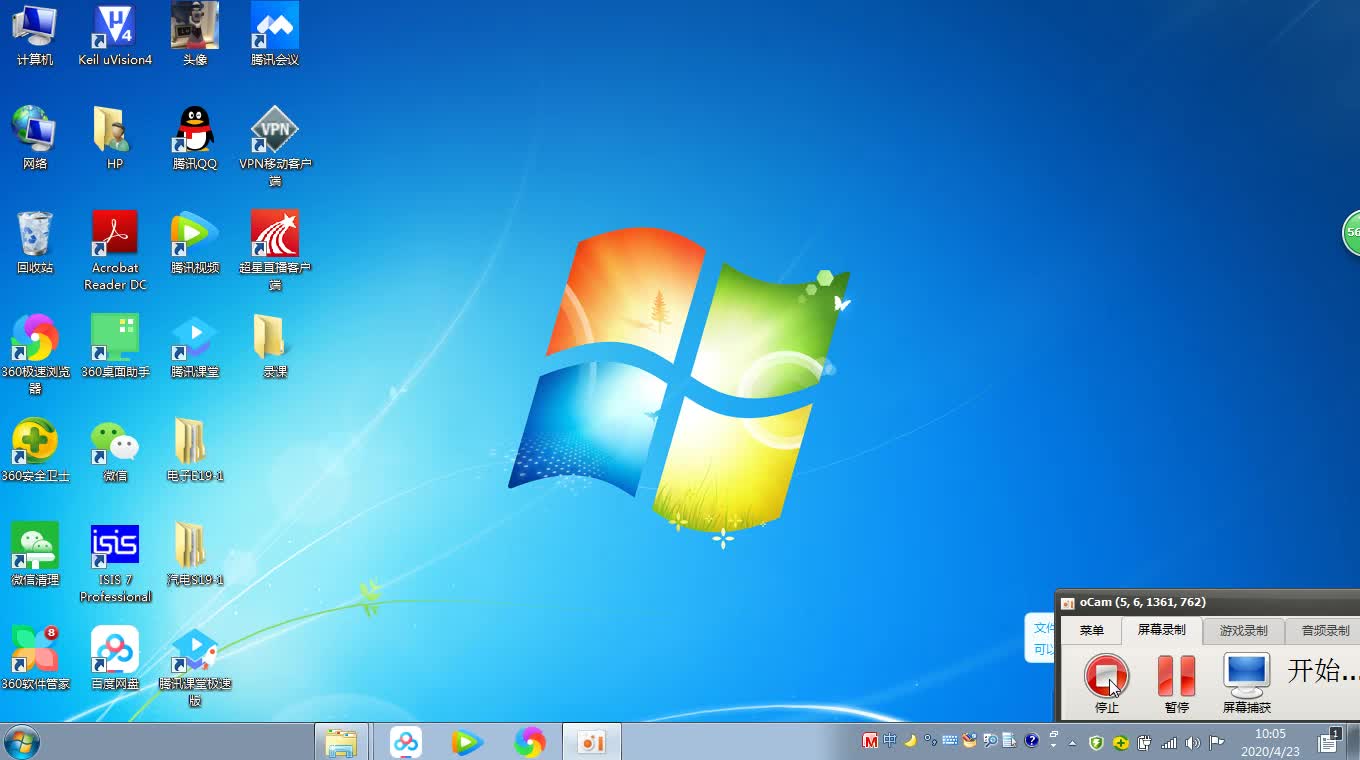Select the 腾讯视频 shortcut
This screenshot has width=1360, height=760.
pos(195,242)
